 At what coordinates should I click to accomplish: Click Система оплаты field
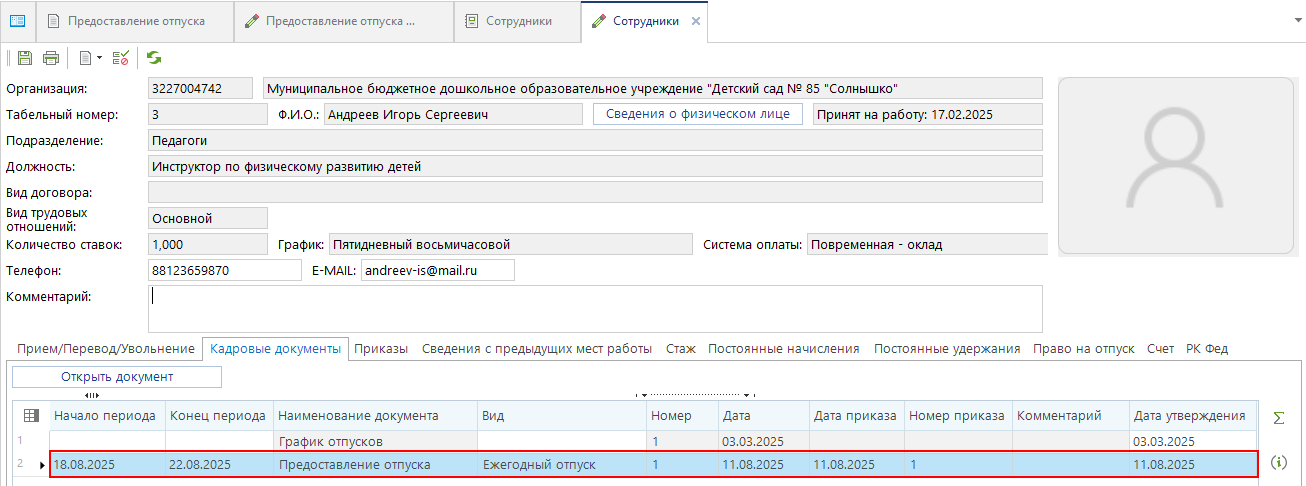[x=926, y=244]
